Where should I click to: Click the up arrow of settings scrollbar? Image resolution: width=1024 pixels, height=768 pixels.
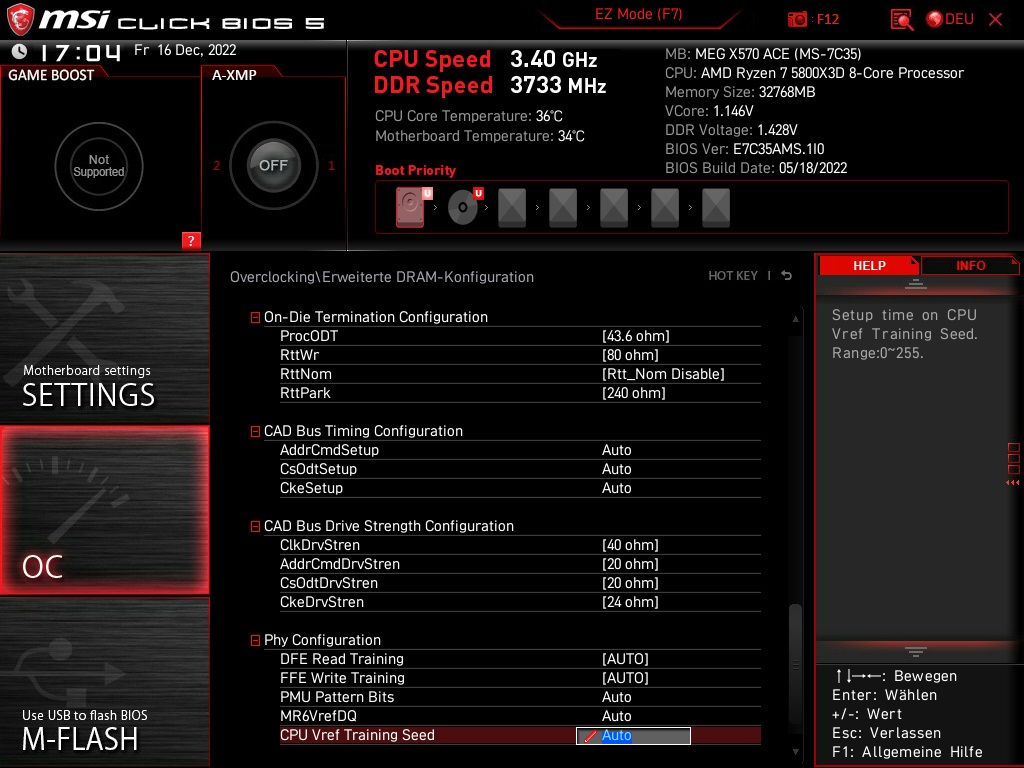(x=795, y=319)
